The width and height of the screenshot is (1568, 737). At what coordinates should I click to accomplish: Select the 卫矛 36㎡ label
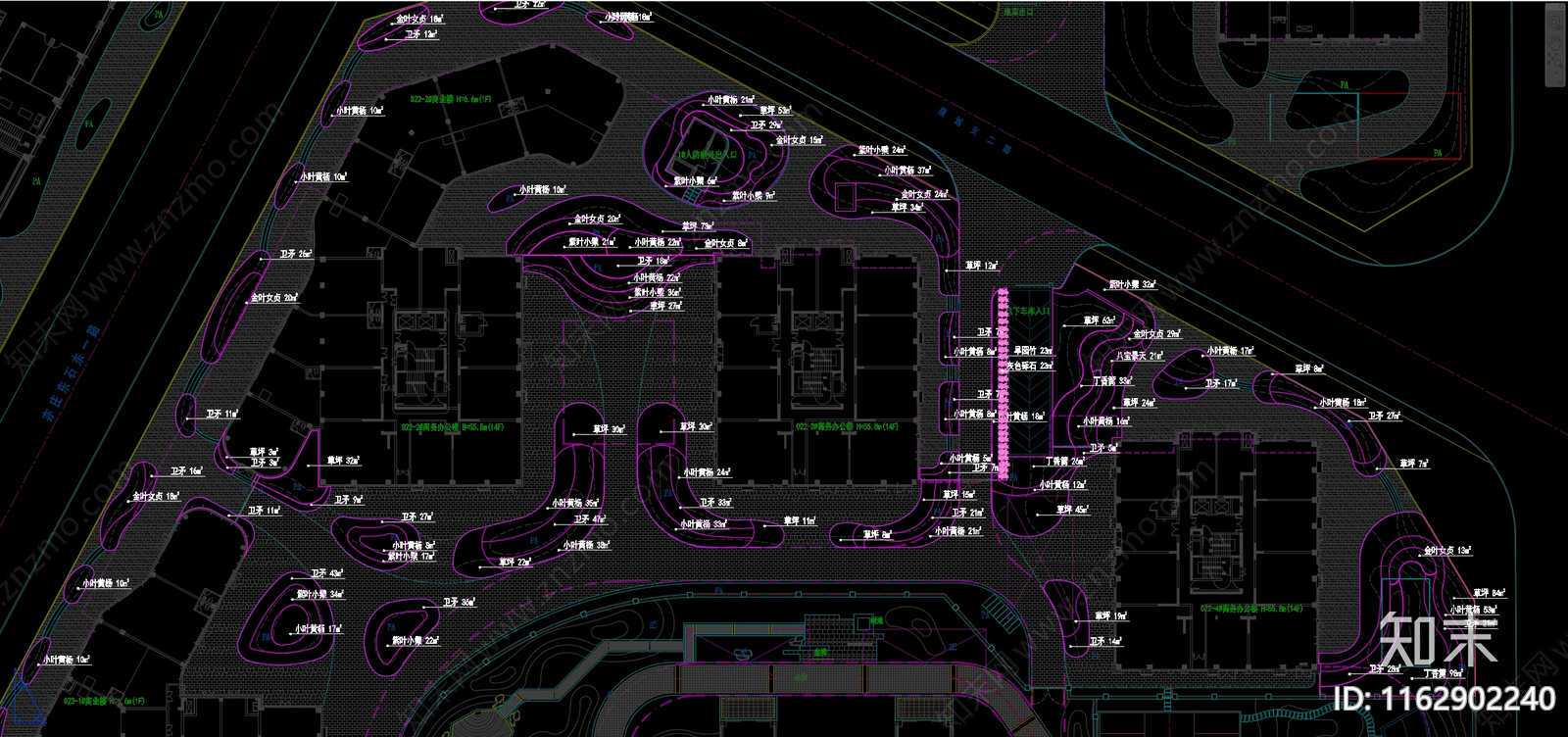(x=460, y=602)
